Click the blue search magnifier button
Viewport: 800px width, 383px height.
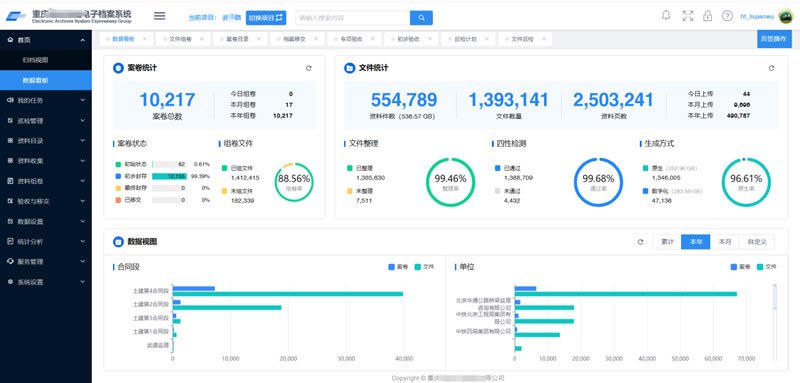click(x=421, y=18)
